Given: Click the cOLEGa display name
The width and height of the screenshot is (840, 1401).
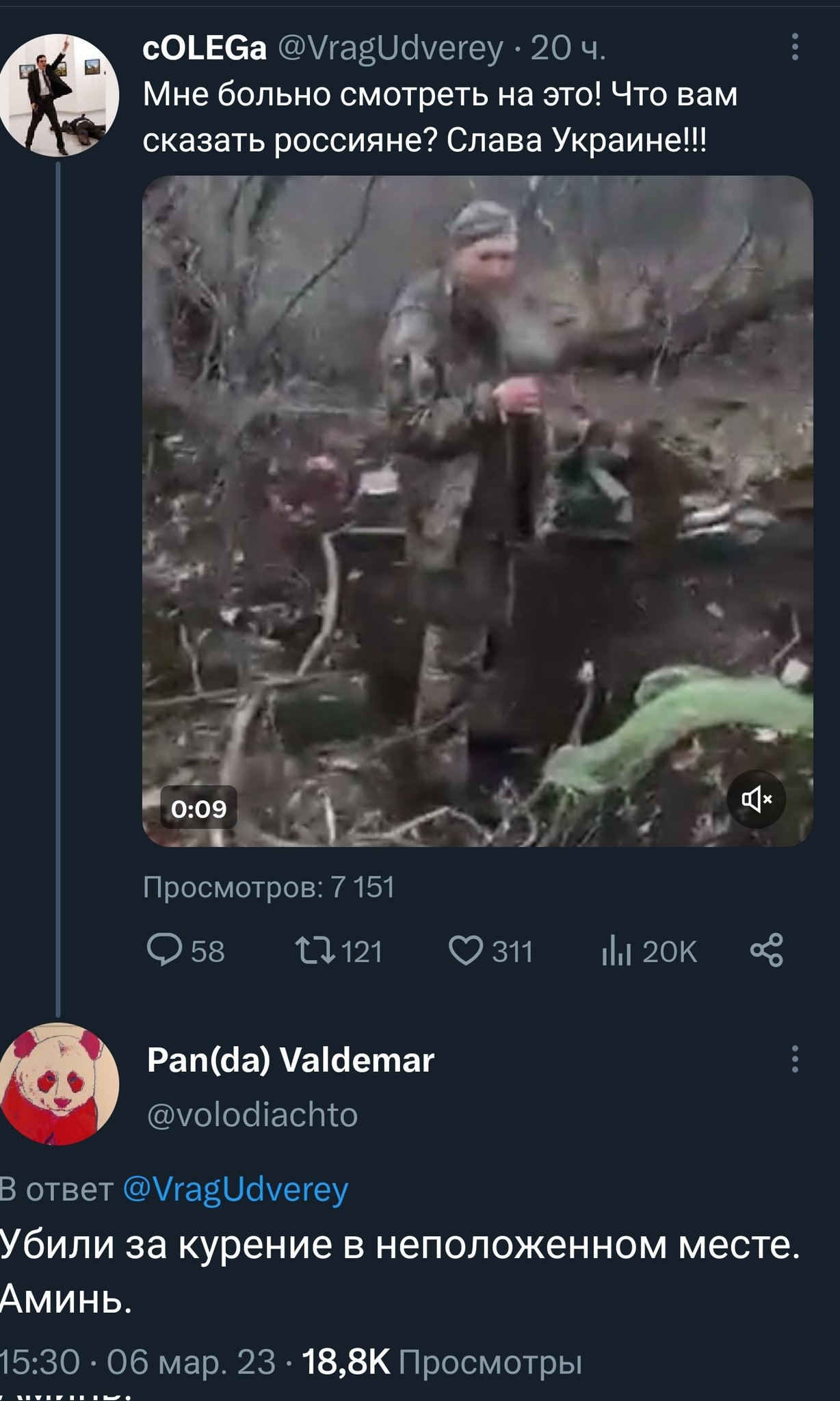Looking at the screenshot, I should coord(205,49).
